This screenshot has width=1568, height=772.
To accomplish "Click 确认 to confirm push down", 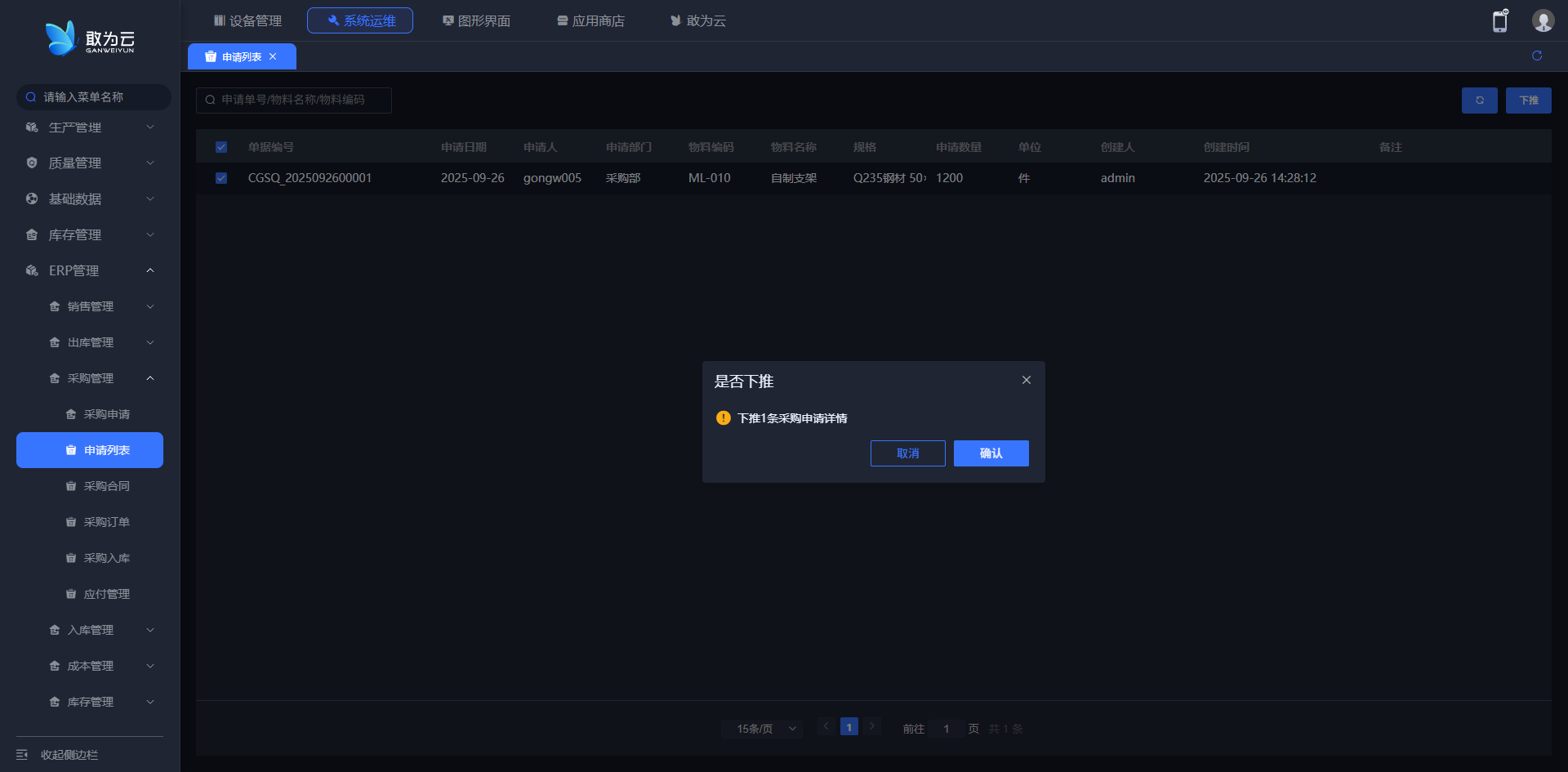I will pos(991,453).
